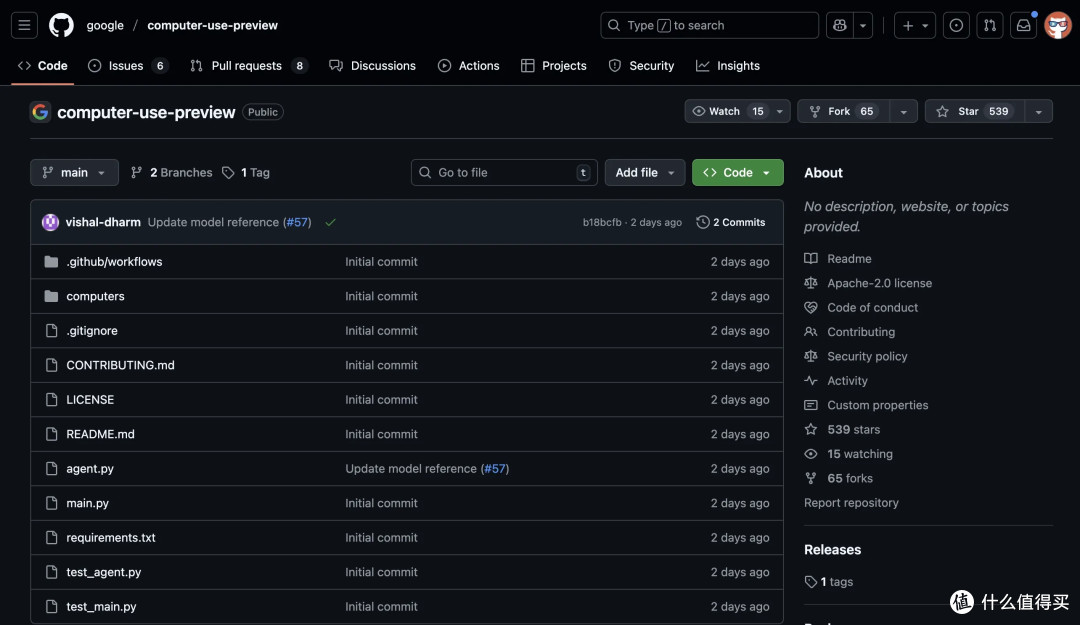Open the issues icon in top header
Image resolution: width=1080 pixels, height=625 pixels.
[956, 25]
